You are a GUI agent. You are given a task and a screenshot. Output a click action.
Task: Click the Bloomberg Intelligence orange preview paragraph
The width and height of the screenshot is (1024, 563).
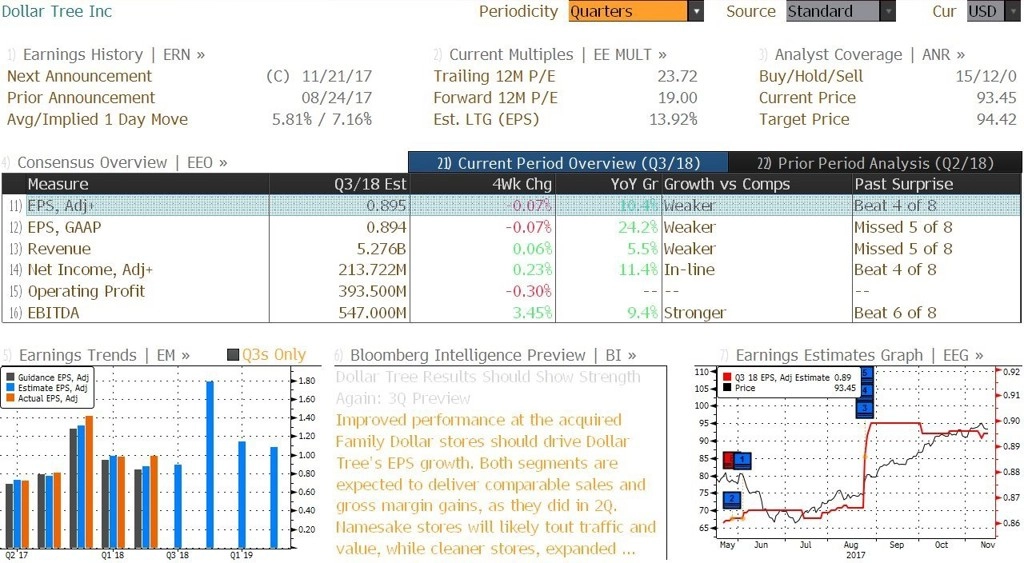click(496, 484)
